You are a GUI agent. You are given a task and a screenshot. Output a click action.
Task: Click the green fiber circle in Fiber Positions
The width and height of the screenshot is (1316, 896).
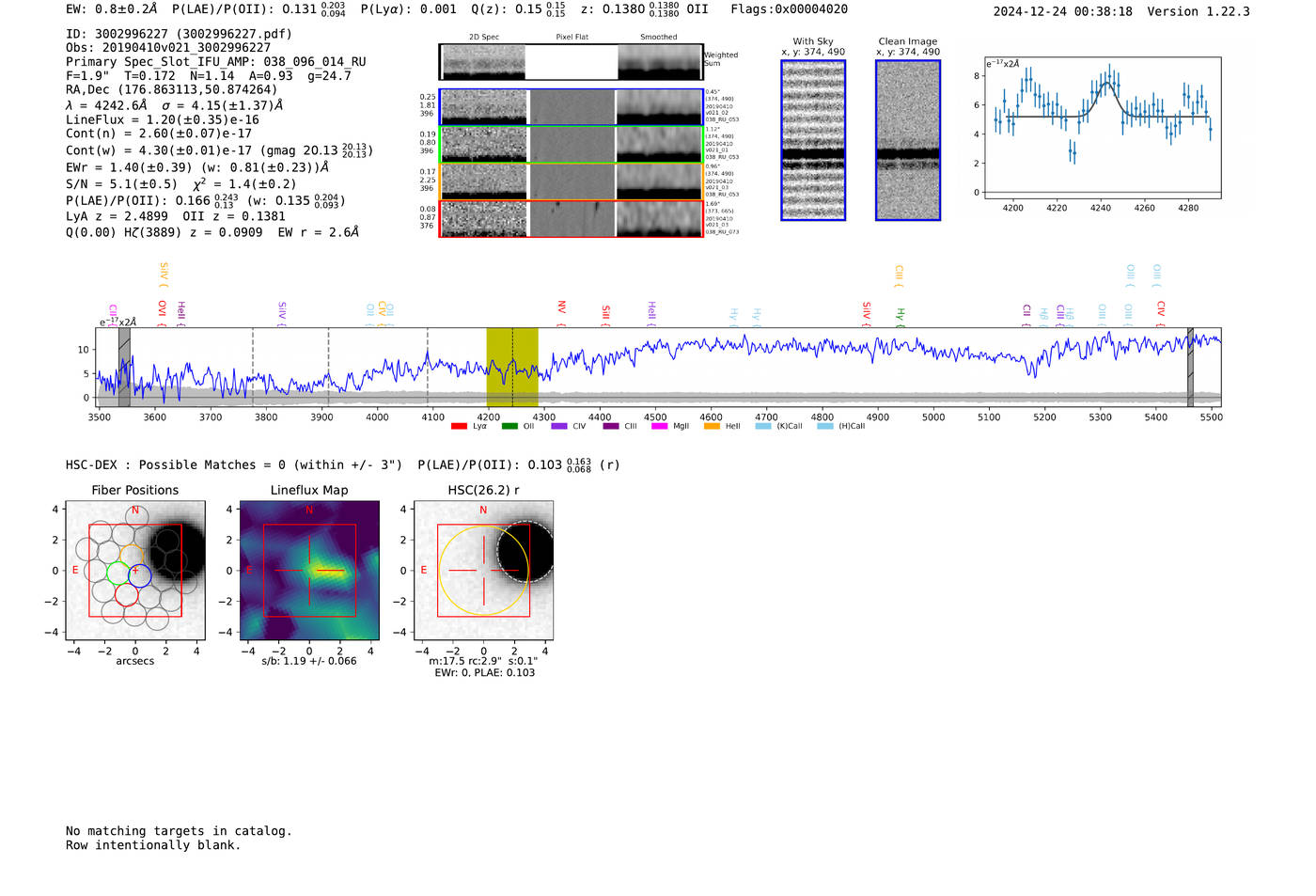click(x=118, y=573)
